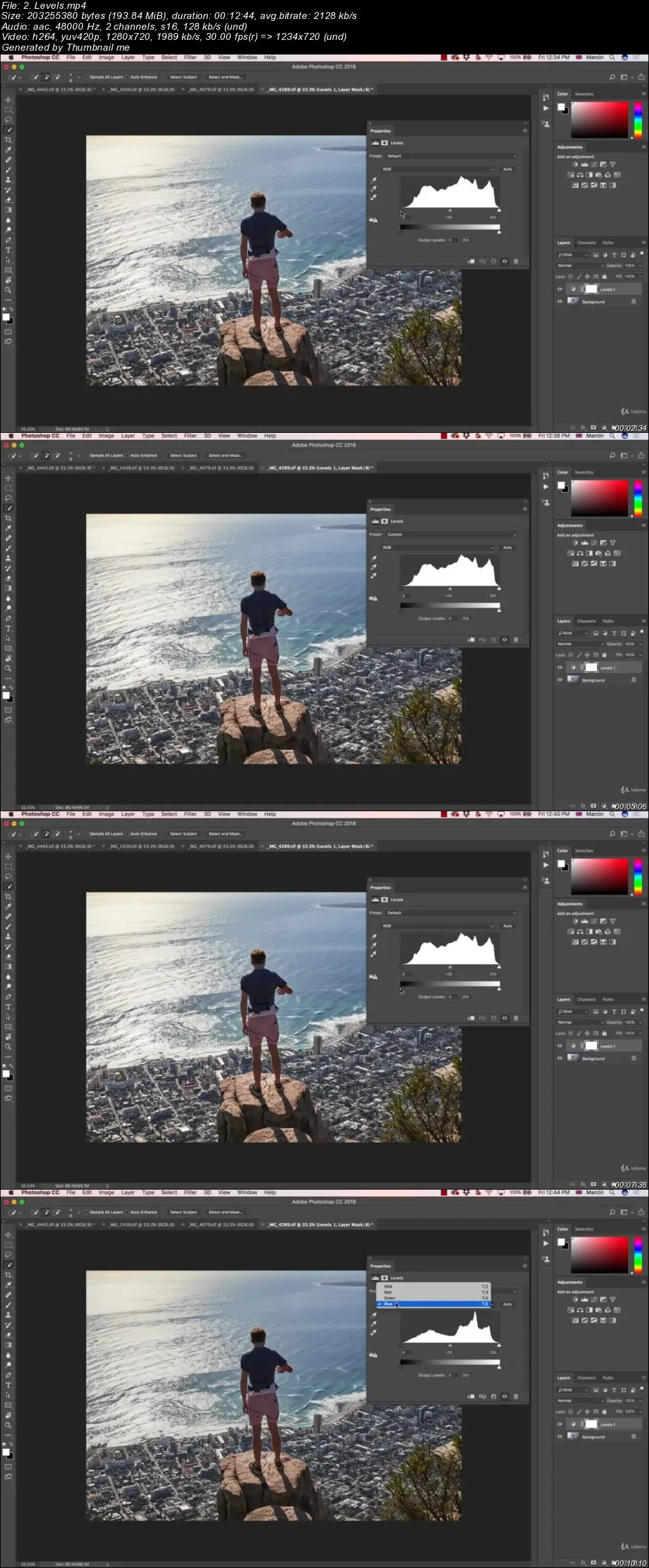Image resolution: width=649 pixels, height=1568 pixels.
Task: Click the filter-by-type T icon in the 10:10 frame Layers
Action: point(614,1390)
